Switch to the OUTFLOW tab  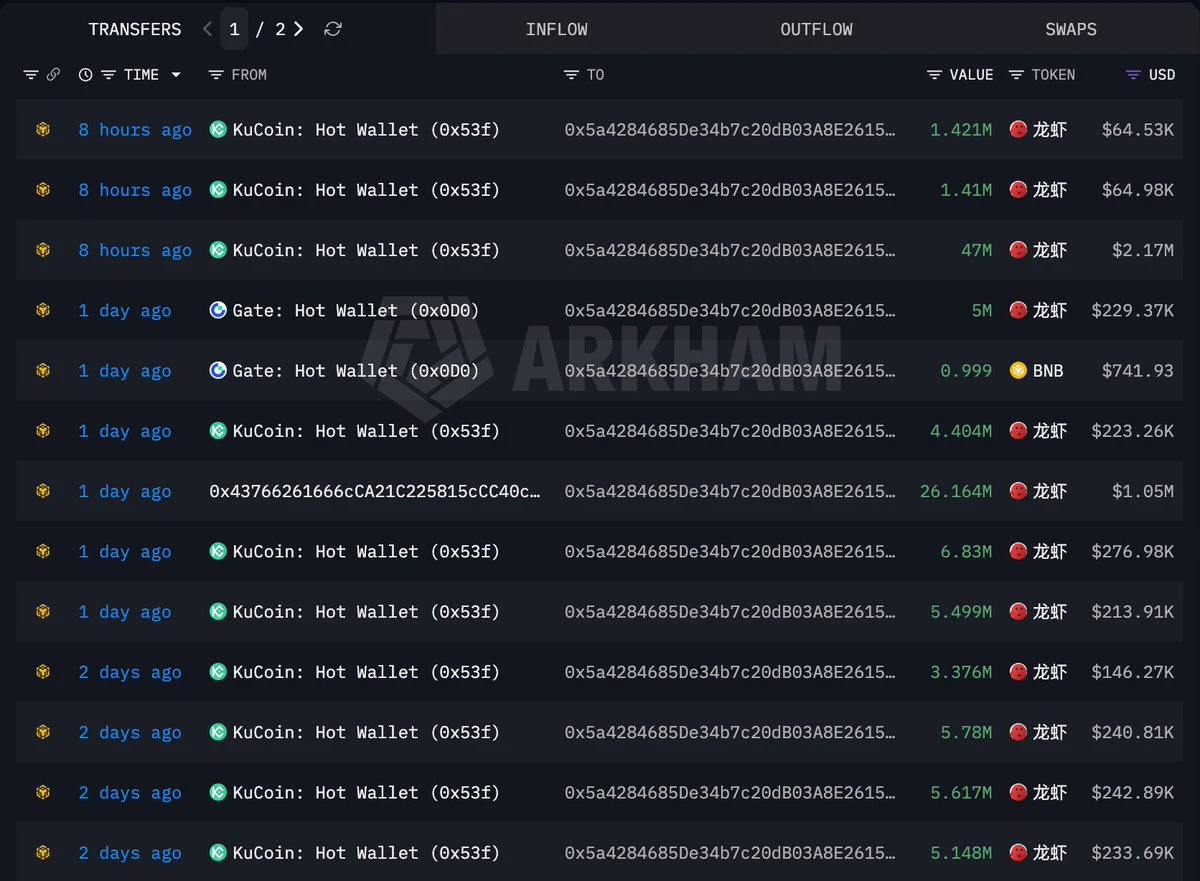[816, 29]
